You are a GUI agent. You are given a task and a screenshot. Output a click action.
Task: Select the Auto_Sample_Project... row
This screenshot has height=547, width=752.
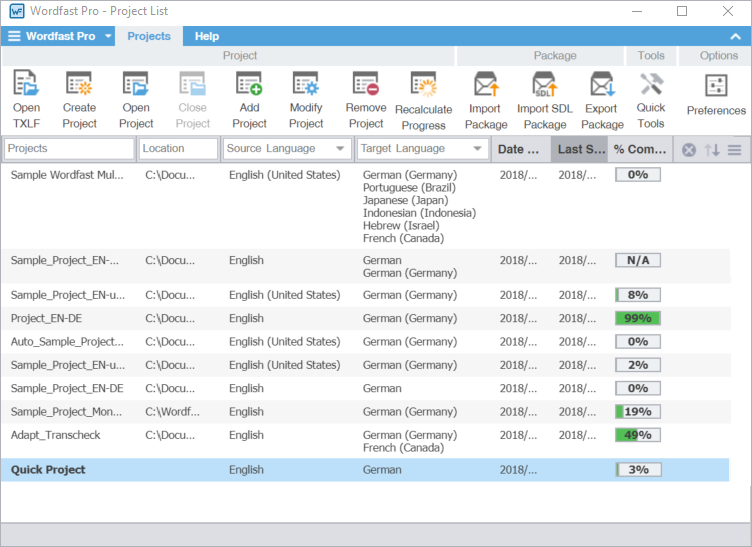365,342
